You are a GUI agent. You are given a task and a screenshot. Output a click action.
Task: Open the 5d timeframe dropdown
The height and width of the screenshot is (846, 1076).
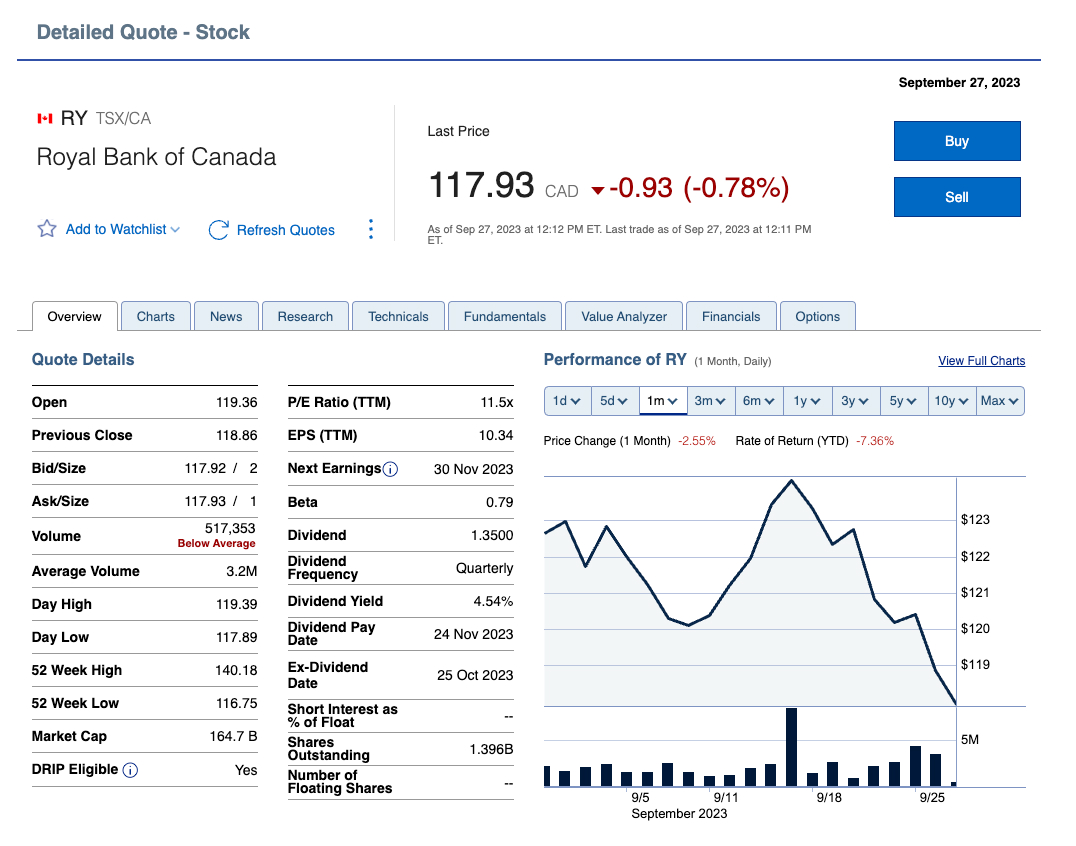tap(615, 401)
